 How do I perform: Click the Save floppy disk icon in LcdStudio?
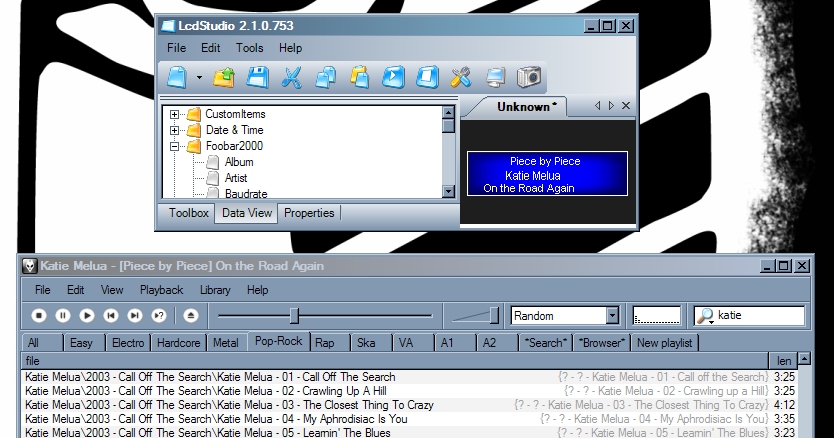coord(257,77)
